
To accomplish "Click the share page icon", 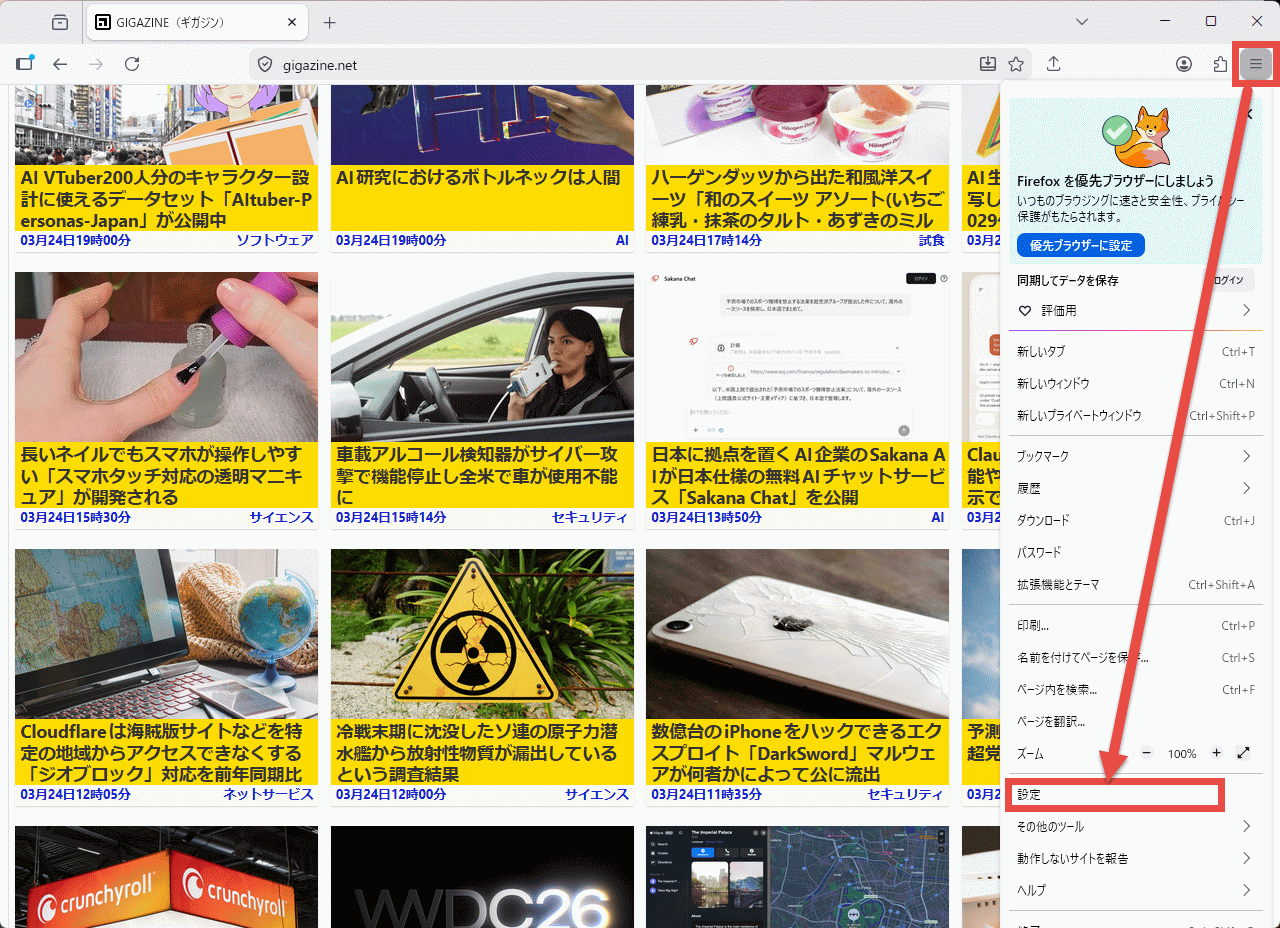I will point(1053,64).
